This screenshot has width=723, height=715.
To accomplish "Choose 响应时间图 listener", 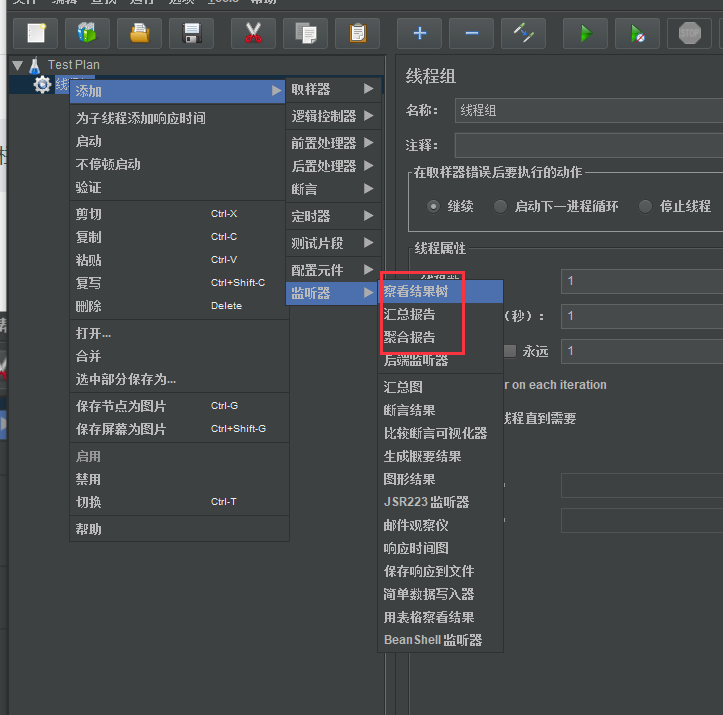I will [440, 548].
